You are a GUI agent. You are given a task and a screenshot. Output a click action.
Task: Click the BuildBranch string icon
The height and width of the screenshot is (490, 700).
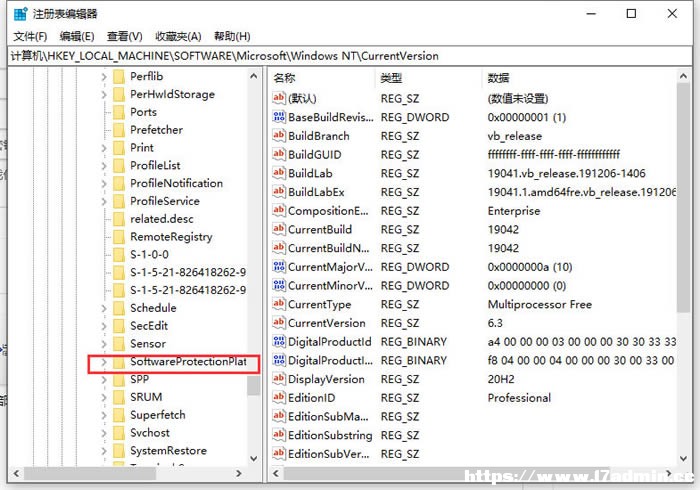click(x=279, y=136)
